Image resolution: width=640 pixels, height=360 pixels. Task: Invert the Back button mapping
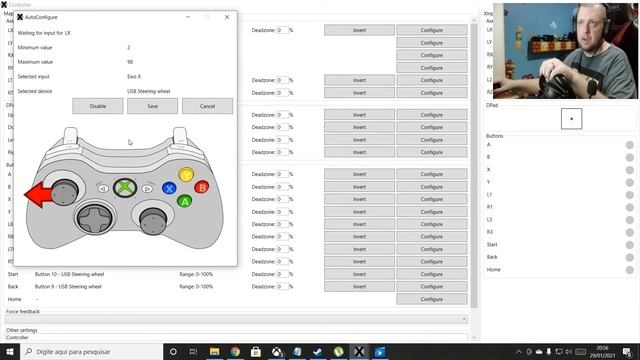point(359,287)
